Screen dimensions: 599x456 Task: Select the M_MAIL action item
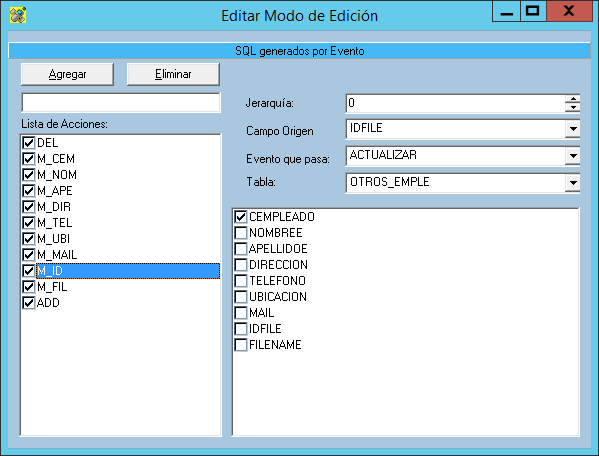pos(57,255)
